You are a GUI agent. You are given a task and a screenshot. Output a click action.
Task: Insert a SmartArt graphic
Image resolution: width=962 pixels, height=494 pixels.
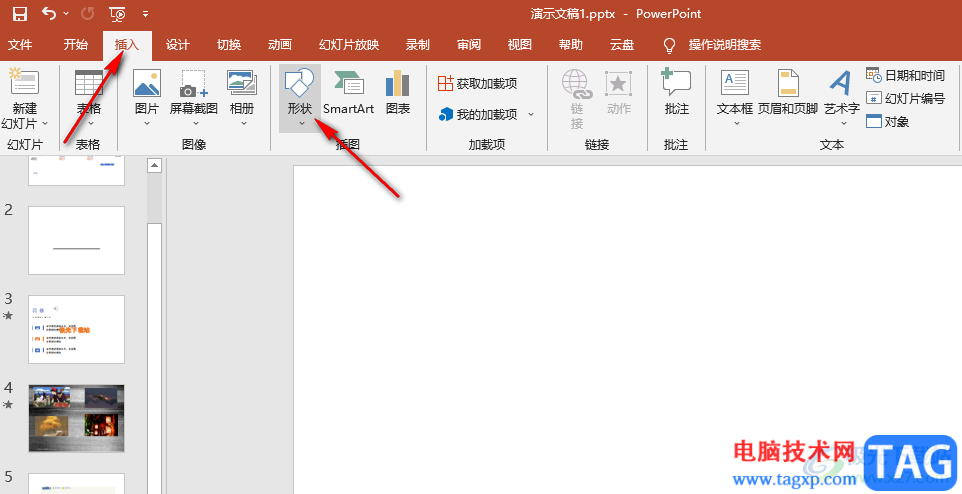(x=348, y=93)
